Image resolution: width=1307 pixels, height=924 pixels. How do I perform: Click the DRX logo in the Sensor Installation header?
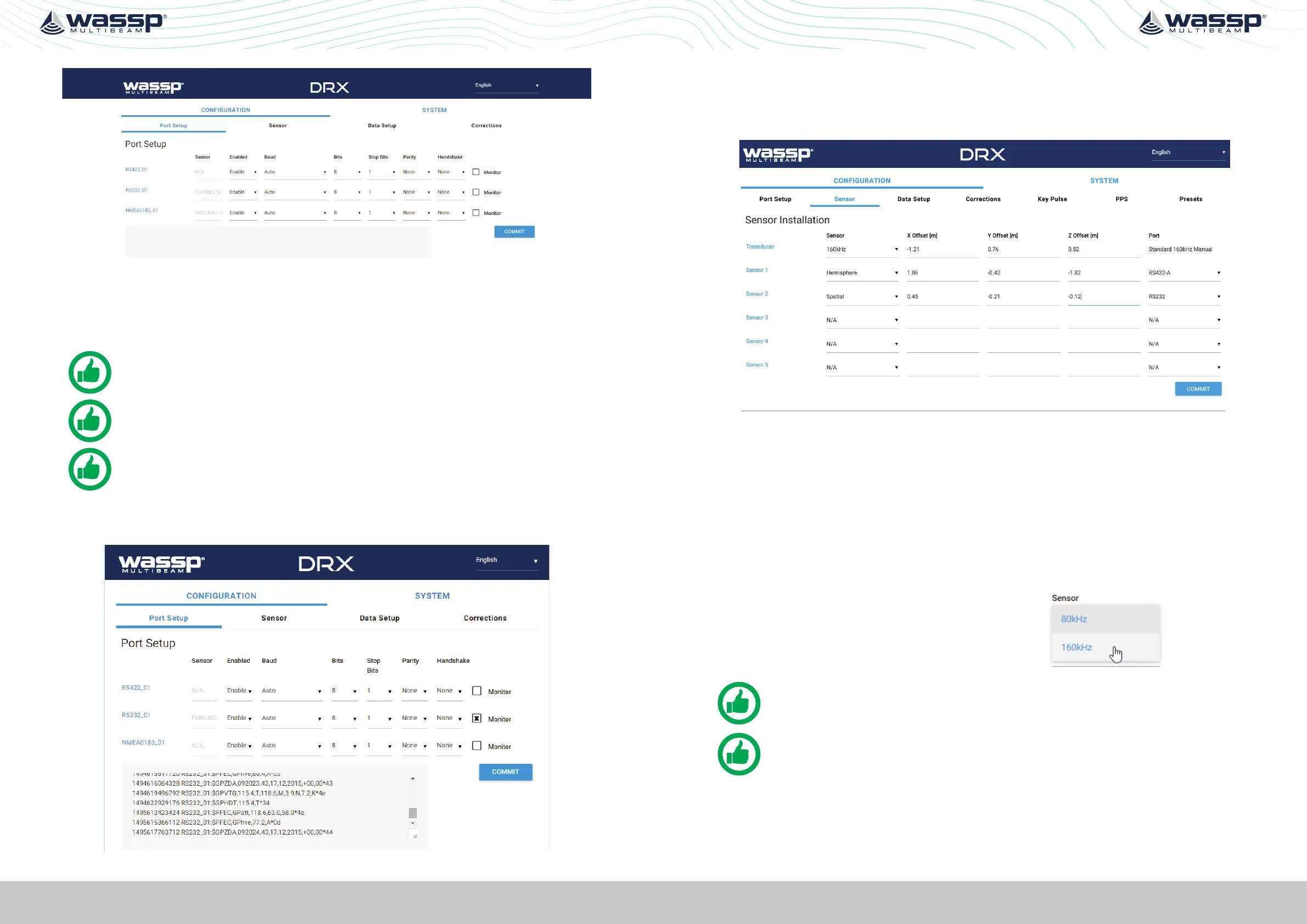click(x=982, y=155)
